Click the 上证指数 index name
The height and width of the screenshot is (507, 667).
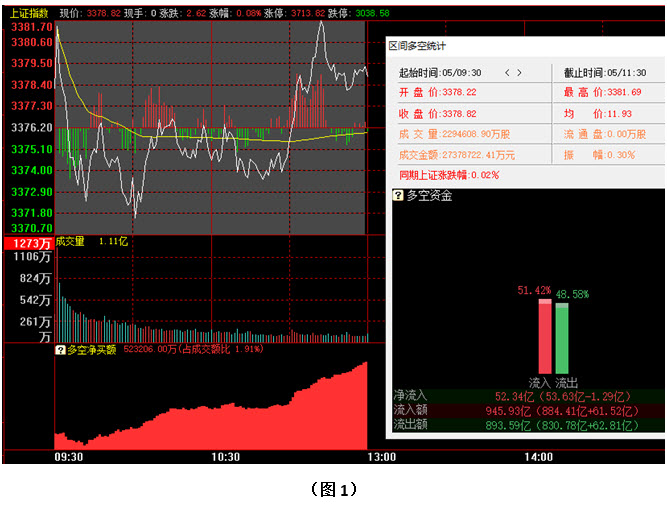tap(29, 13)
